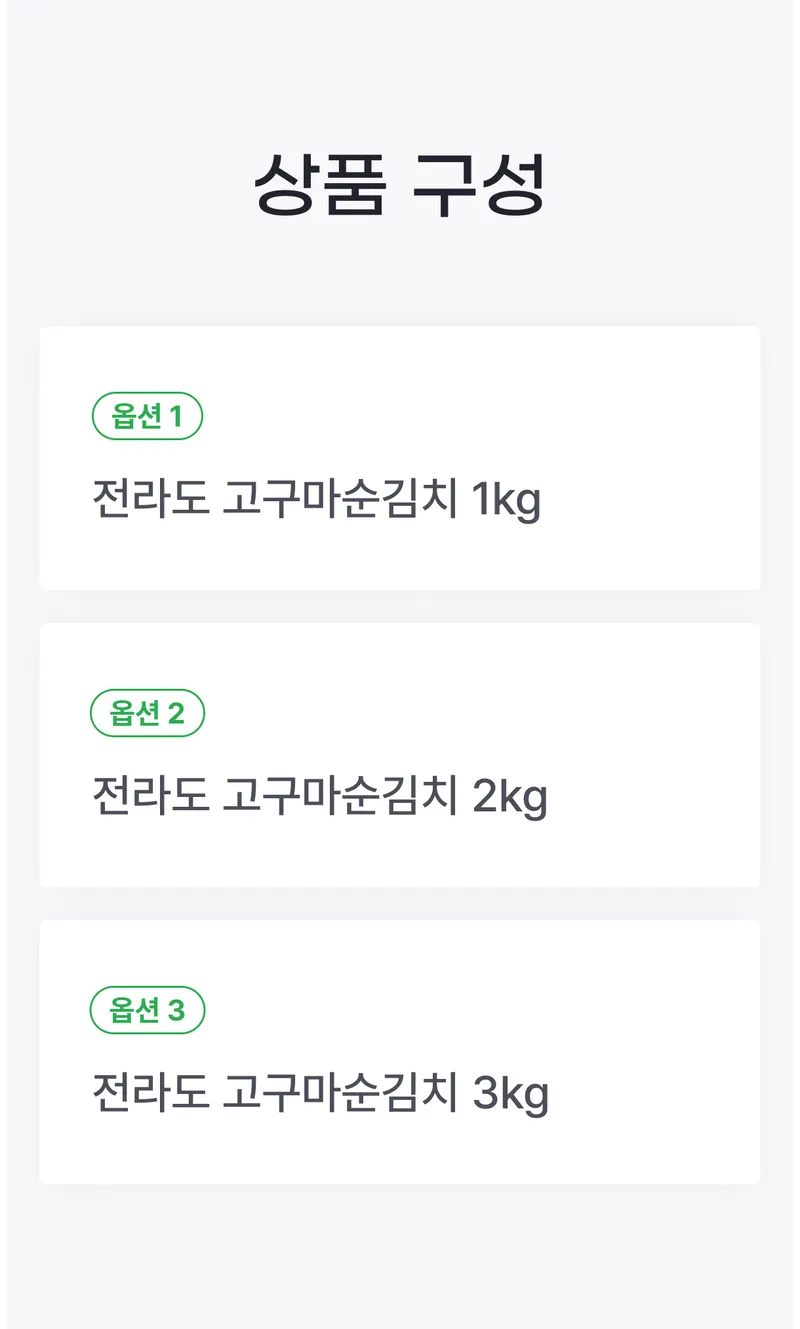Click the word "구성" in the heading
The height and width of the screenshot is (1329, 800).
click(x=478, y=186)
